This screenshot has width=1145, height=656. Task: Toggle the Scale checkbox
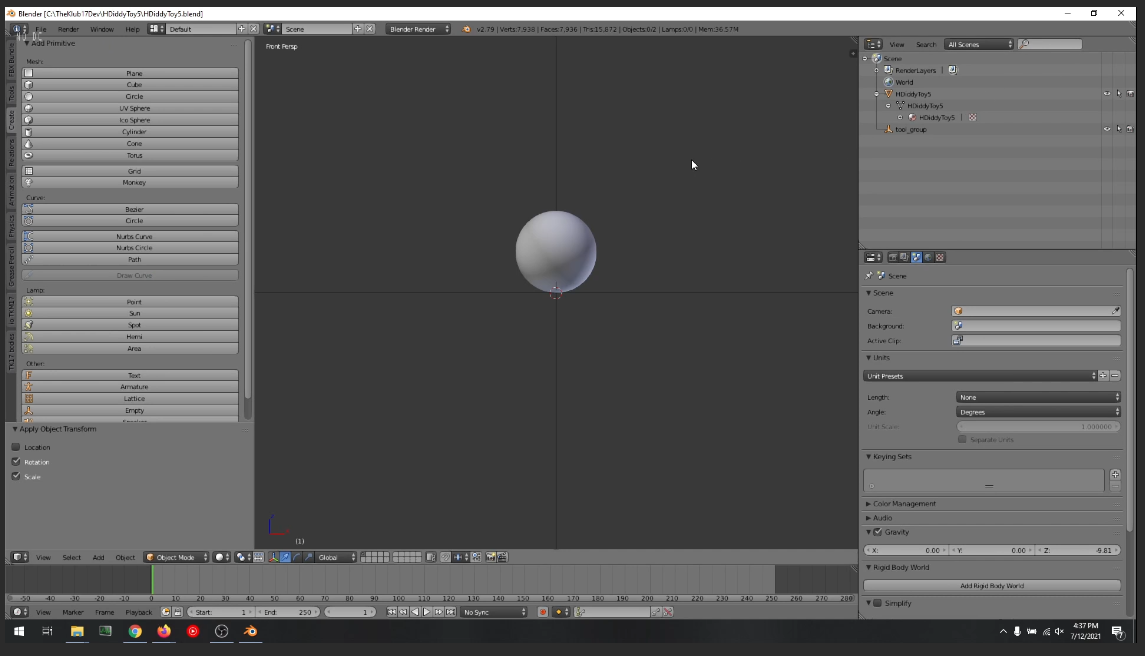[16, 476]
